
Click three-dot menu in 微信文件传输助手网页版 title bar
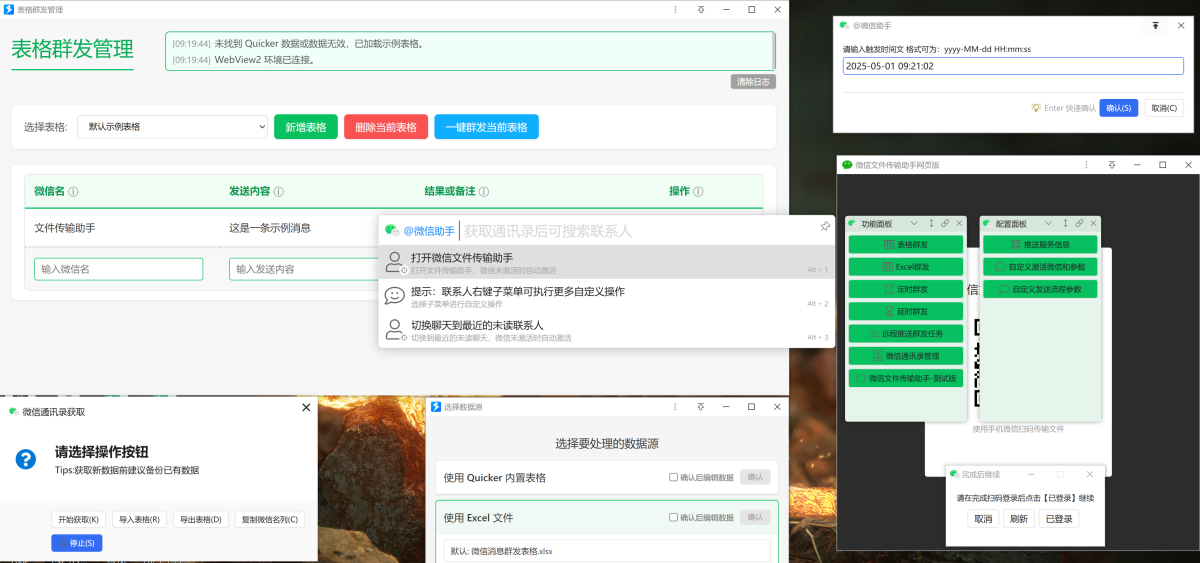pos(1087,165)
